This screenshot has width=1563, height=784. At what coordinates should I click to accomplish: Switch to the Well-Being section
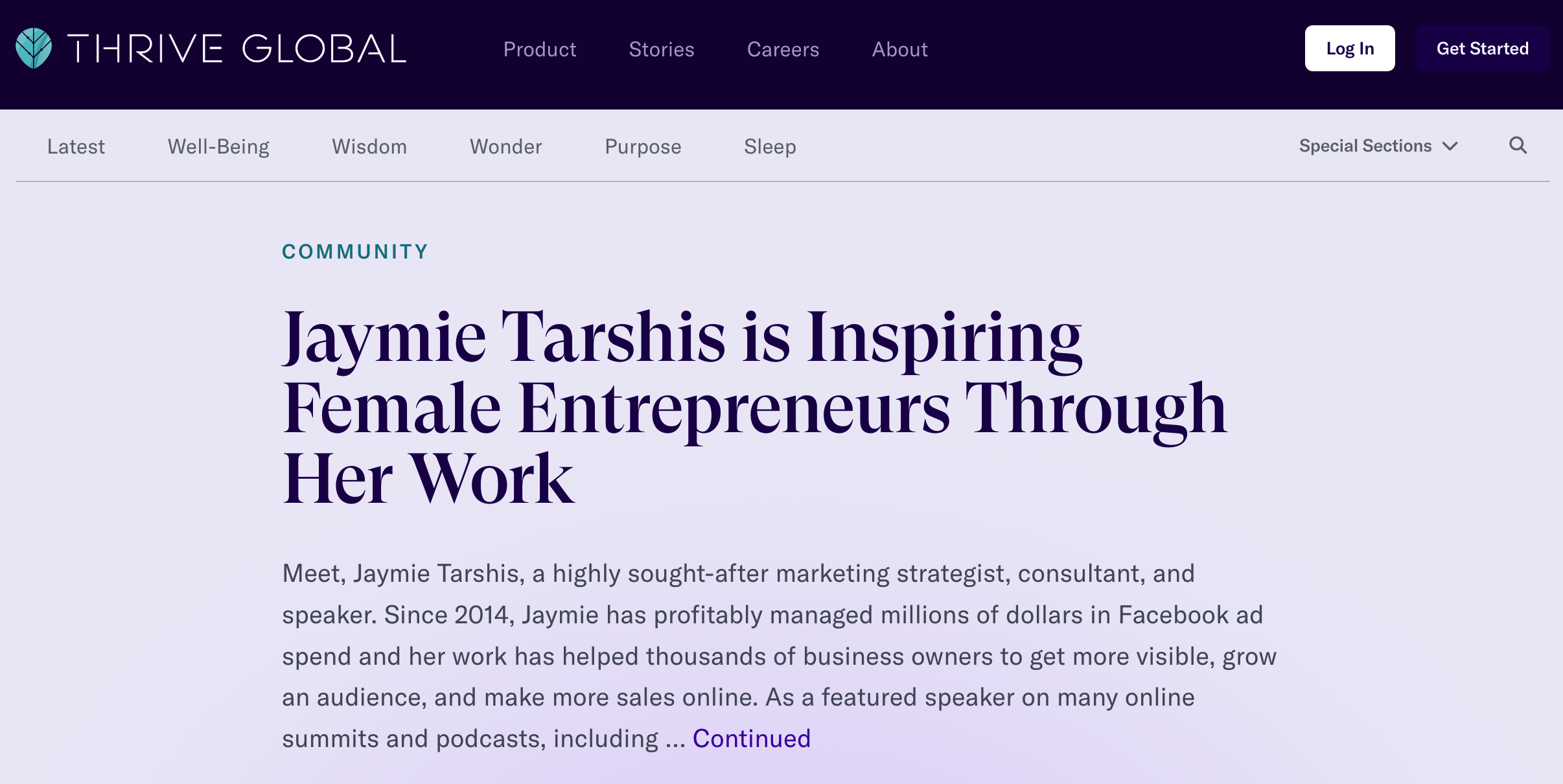pos(218,146)
